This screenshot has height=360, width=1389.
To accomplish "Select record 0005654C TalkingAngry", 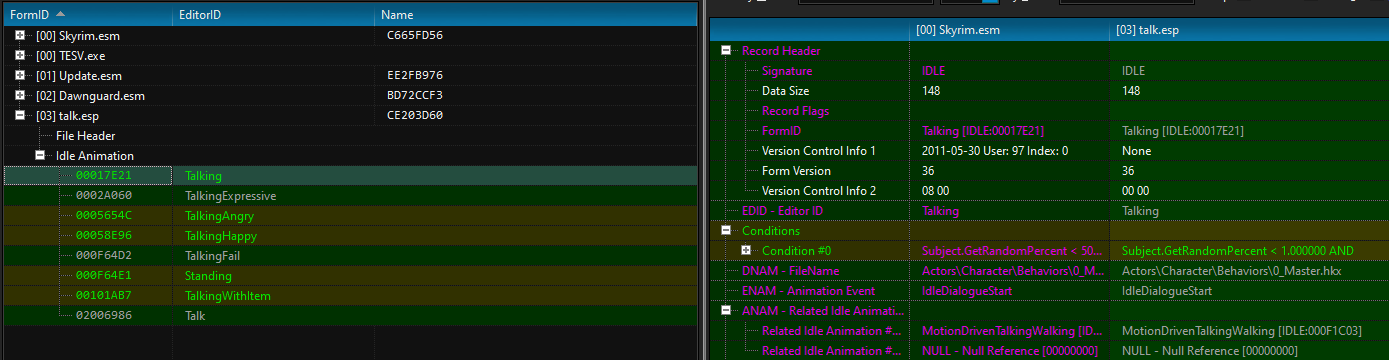I will (350, 215).
